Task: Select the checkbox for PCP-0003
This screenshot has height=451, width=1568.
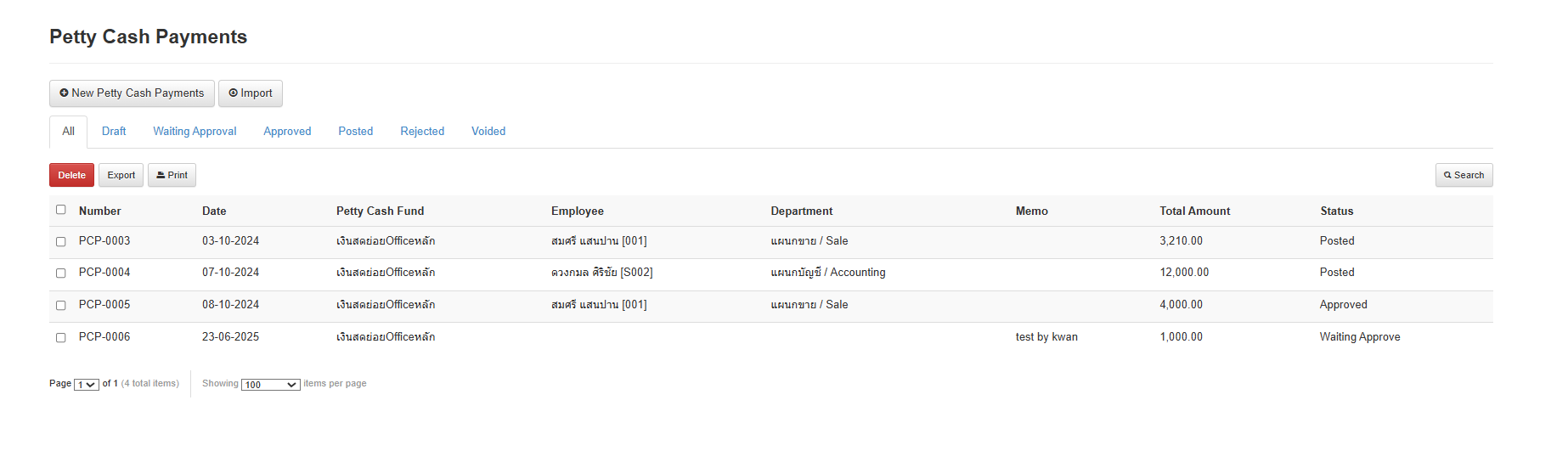Action: 61,242
